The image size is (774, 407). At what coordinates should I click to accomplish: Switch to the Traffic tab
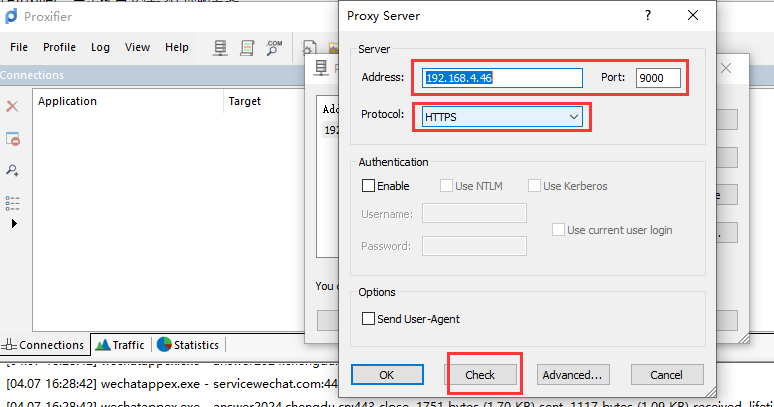pos(121,345)
